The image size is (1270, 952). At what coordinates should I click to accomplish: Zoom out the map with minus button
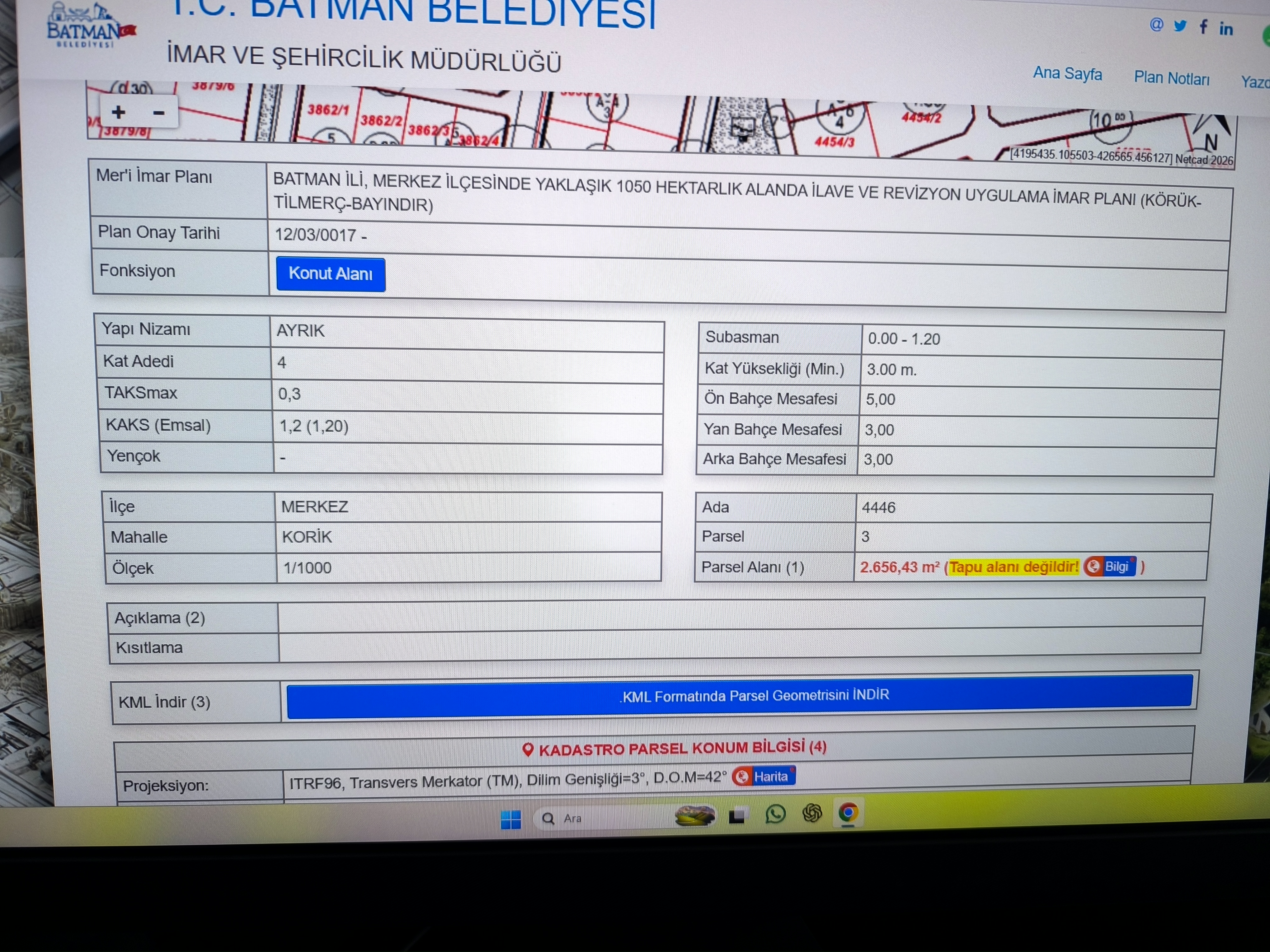click(x=159, y=113)
